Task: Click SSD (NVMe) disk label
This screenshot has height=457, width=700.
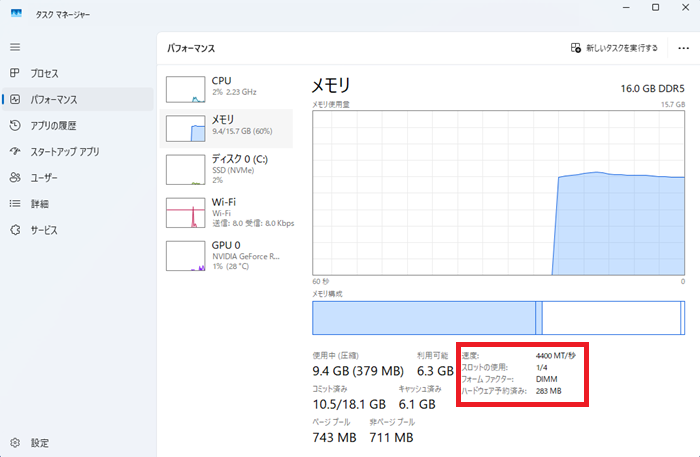Action: pyautogui.click(x=233, y=170)
